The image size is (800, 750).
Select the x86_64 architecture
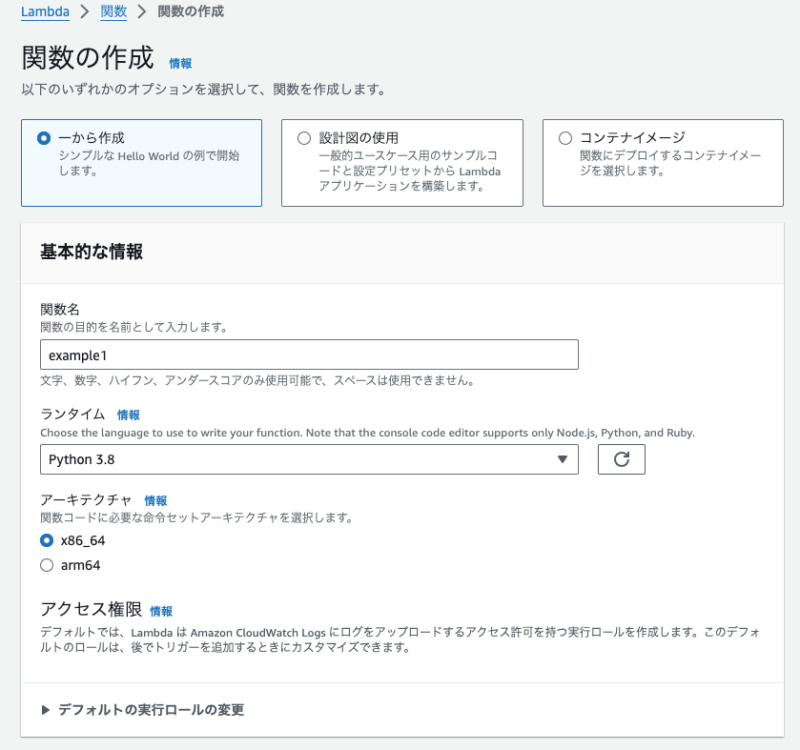coord(45,538)
